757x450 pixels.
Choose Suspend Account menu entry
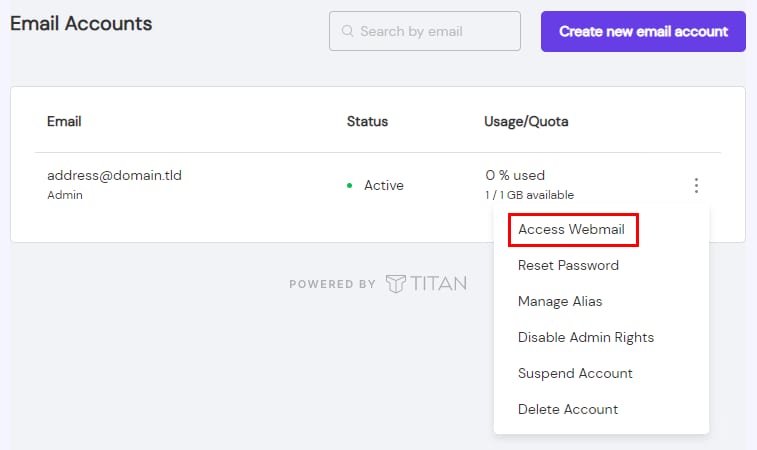[x=575, y=373]
